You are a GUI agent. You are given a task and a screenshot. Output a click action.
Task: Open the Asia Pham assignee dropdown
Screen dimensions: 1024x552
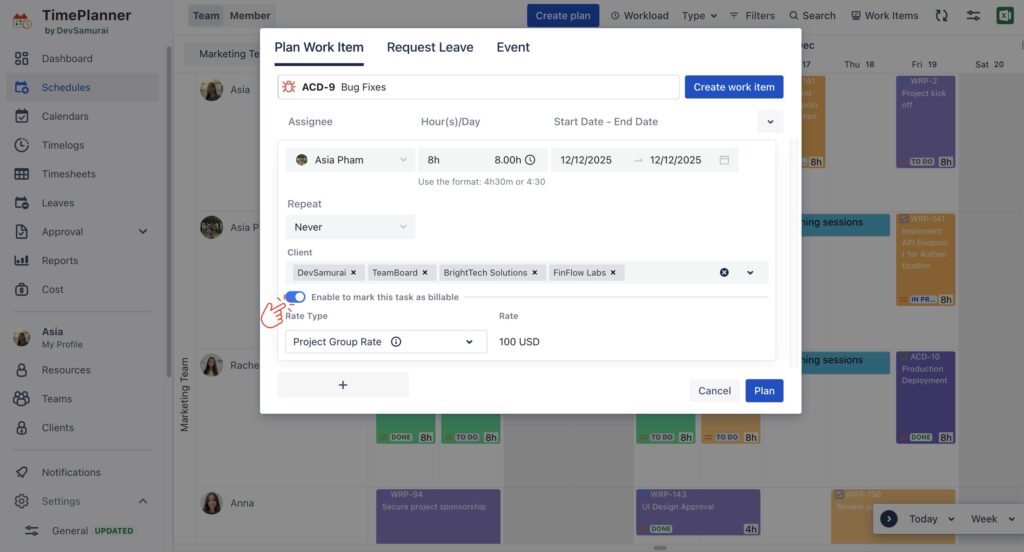pos(350,160)
